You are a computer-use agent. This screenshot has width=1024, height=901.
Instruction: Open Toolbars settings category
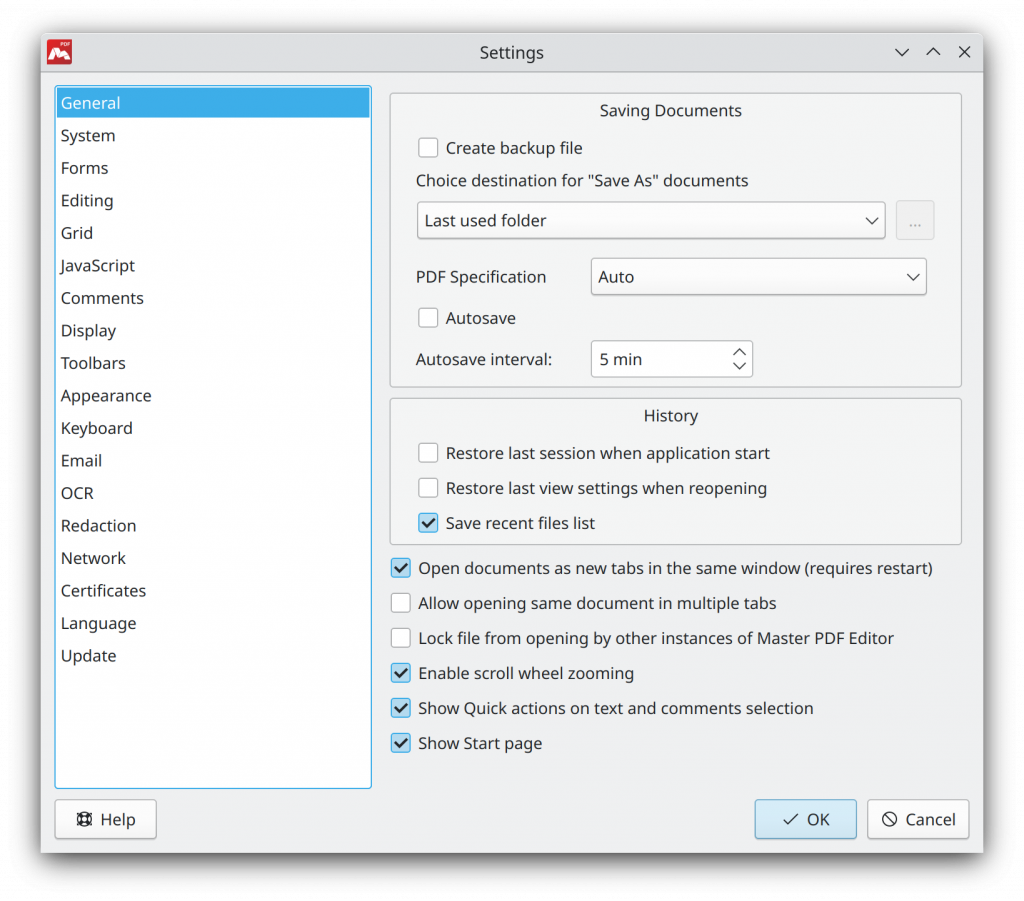[214, 363]
